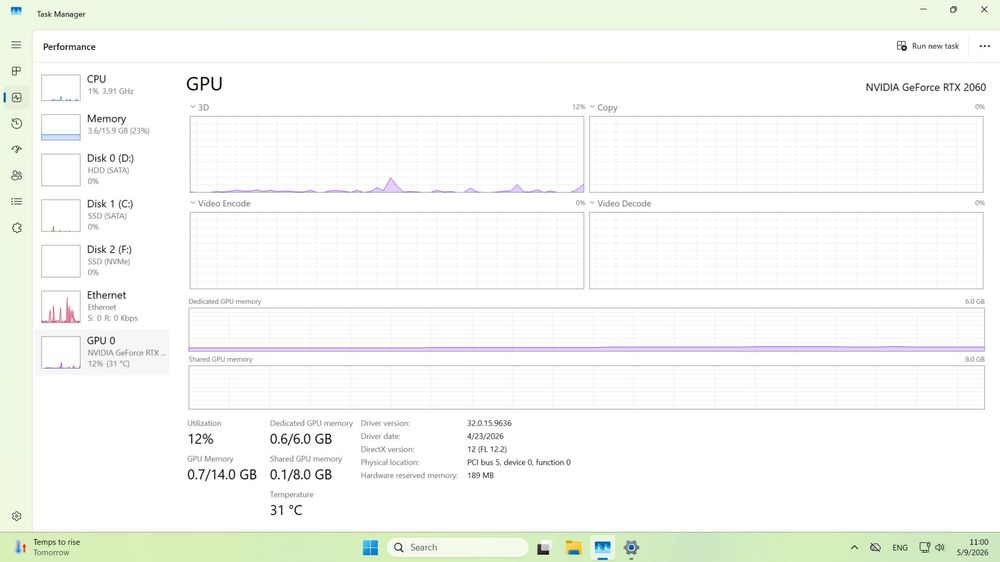The width and height of the screenshot is (1000, 562).
Task: Click the Dedicated GPU memory graph
Action: 586,330
